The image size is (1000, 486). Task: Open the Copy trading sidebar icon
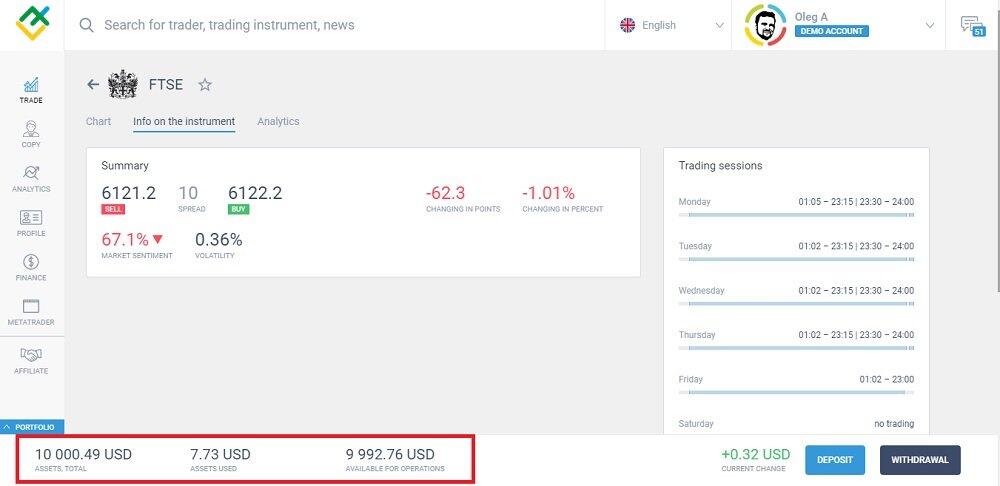[31, 134]
